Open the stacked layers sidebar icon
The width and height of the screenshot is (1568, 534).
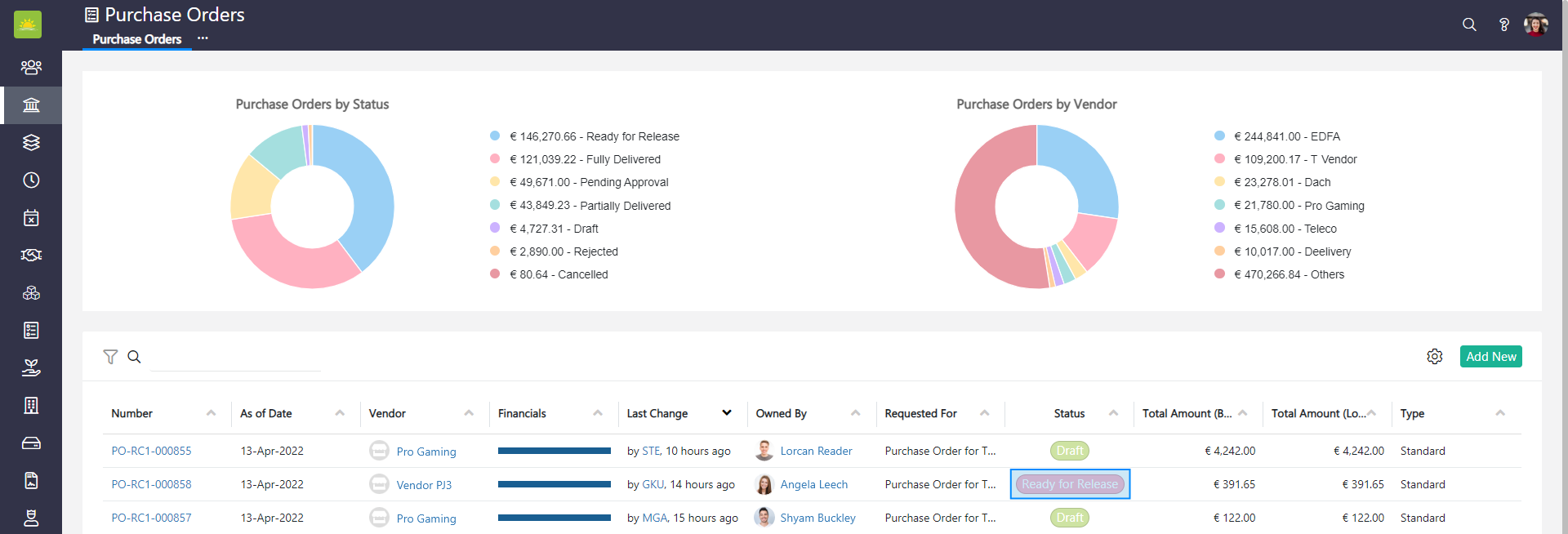tap(31, 143)
